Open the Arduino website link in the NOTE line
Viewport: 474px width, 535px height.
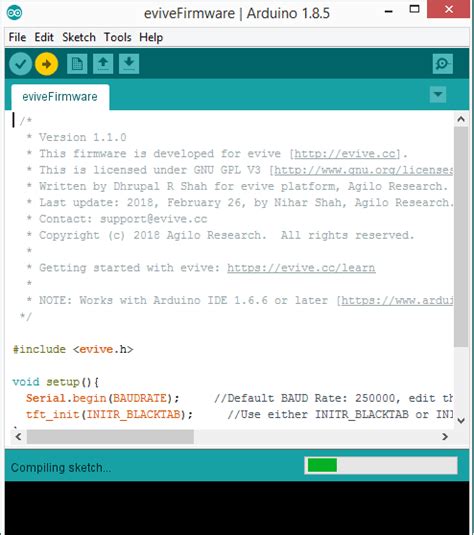tap(397, 301)
